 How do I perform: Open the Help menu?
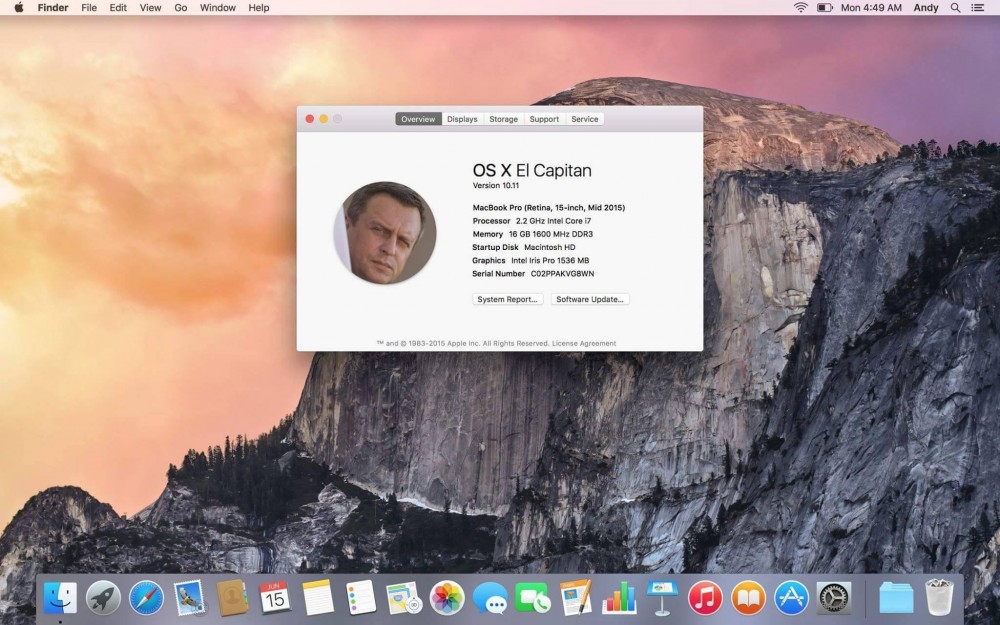[x=259, y=8]
